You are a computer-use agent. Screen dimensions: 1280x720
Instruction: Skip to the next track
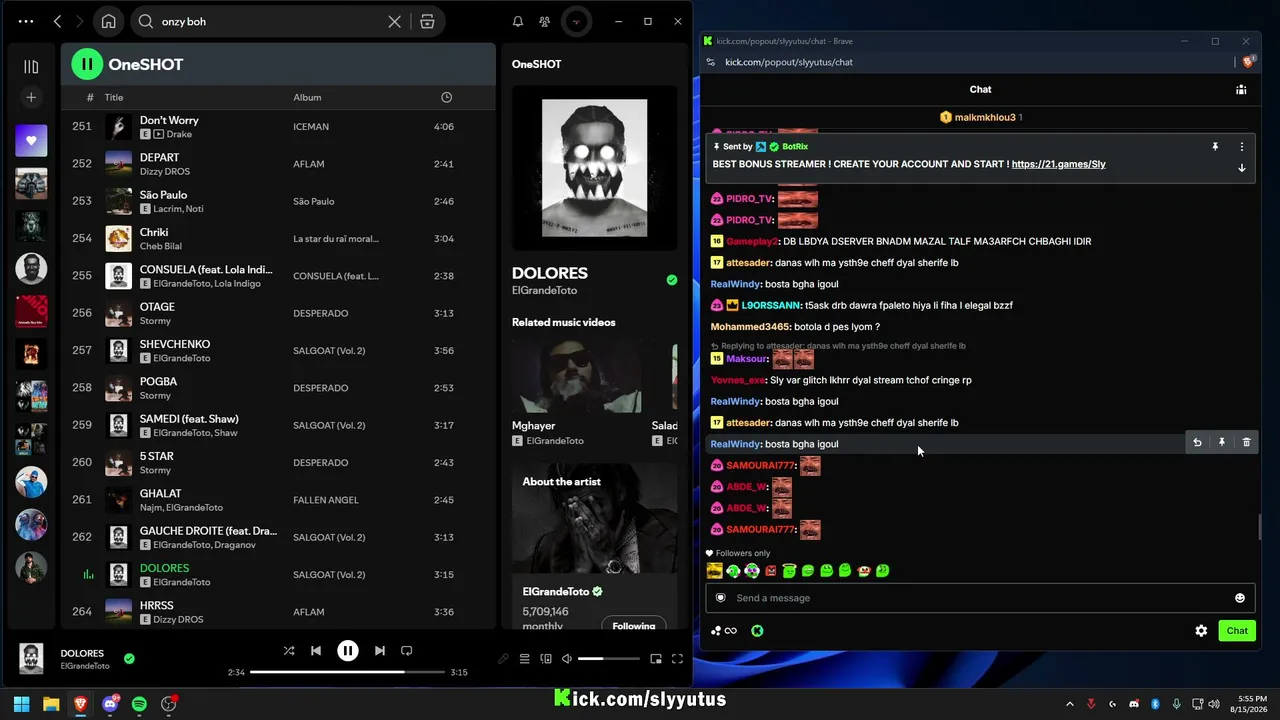click(380, 651)
